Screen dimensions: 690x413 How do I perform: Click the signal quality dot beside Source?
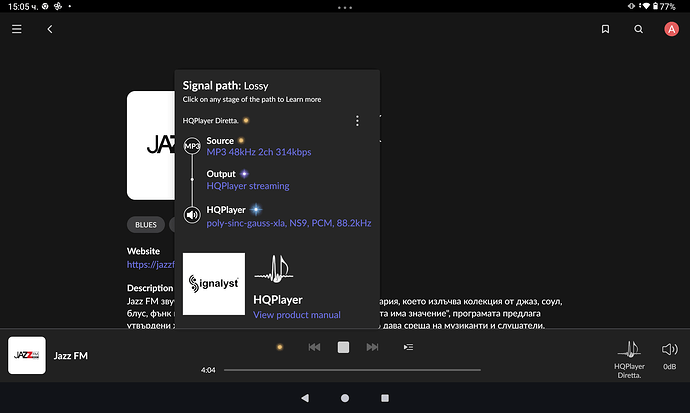241,141
